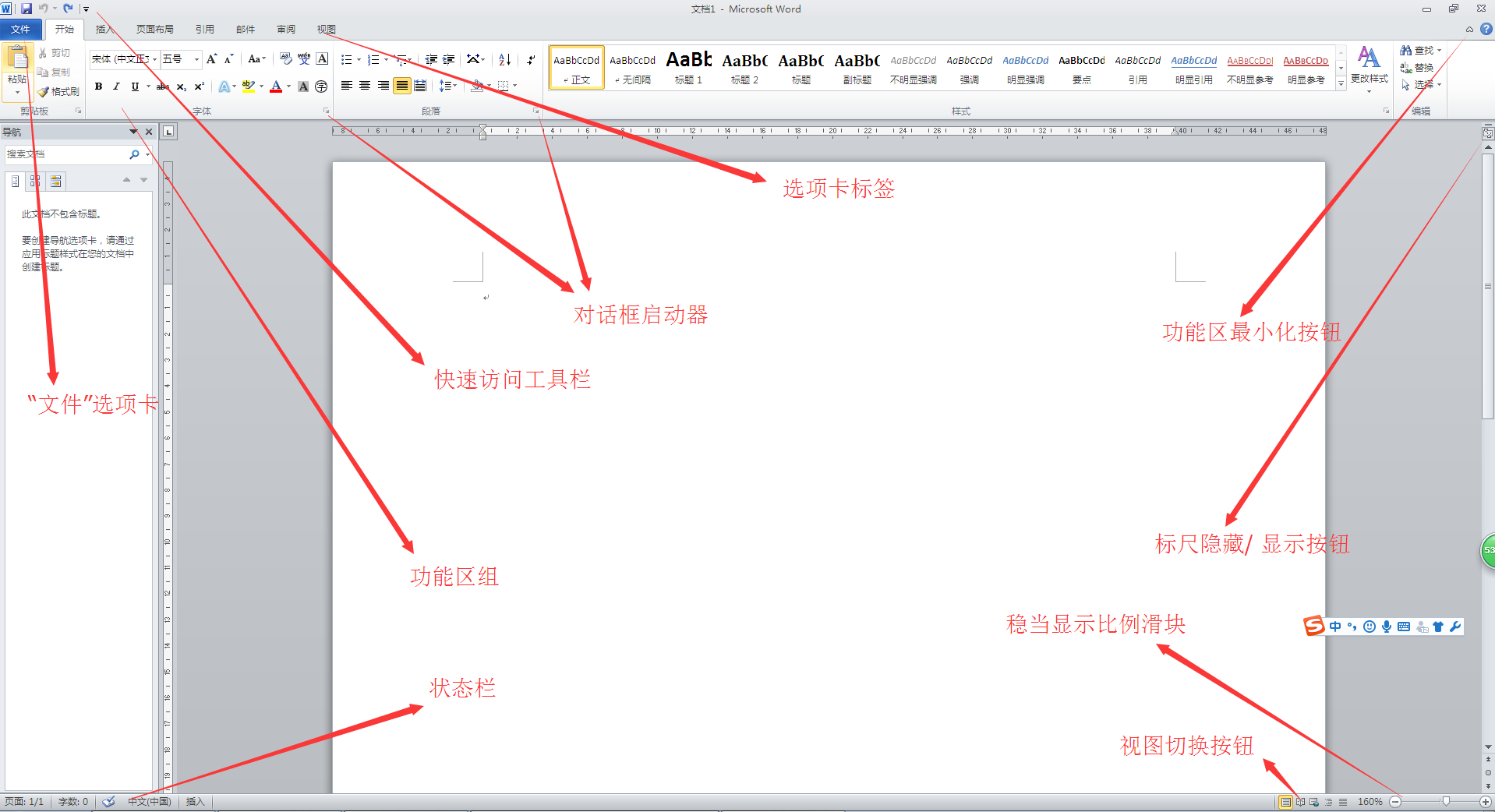The height and width of the screenshot is (812, 1495).
Task: Grow font size with the large A icon
Action: point(211,59)
